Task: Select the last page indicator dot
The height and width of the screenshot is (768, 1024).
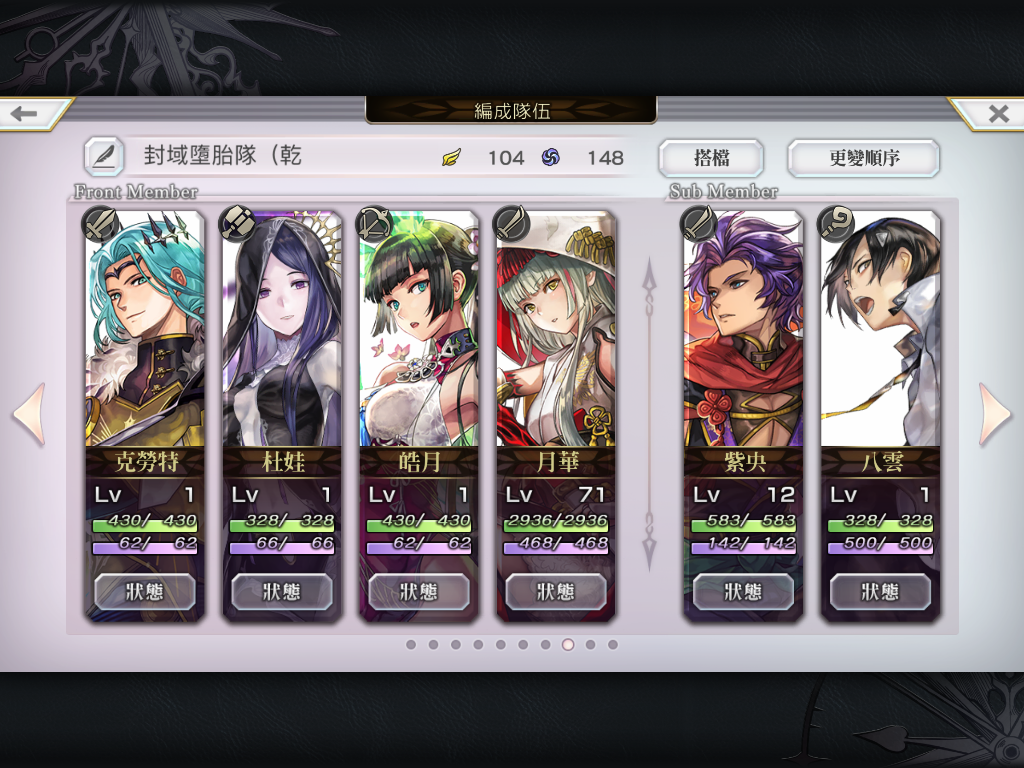Action: 613,645
